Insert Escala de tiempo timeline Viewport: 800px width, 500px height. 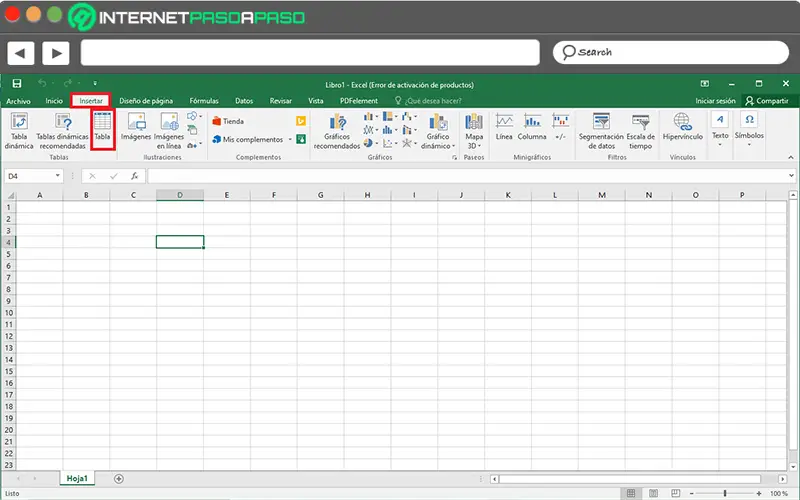pos(640,131)
